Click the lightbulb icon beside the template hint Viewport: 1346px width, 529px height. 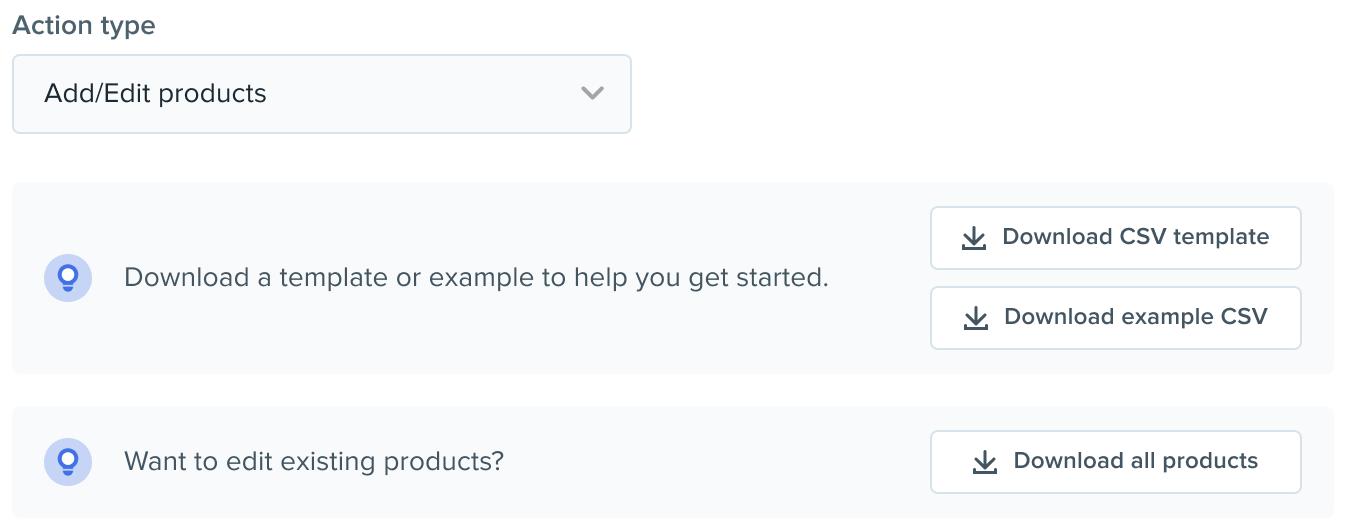68,278
